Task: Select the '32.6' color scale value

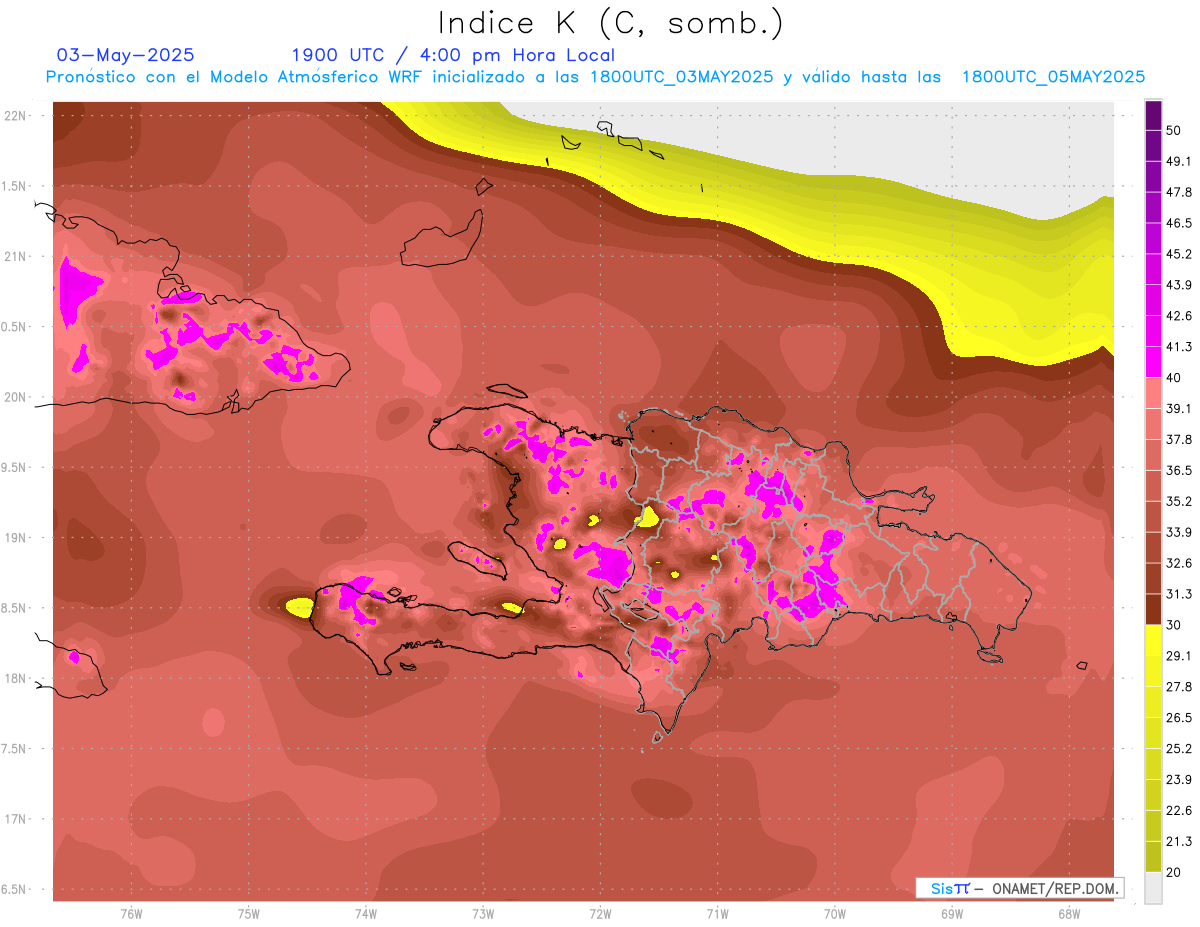Action: click(1179, 563)
